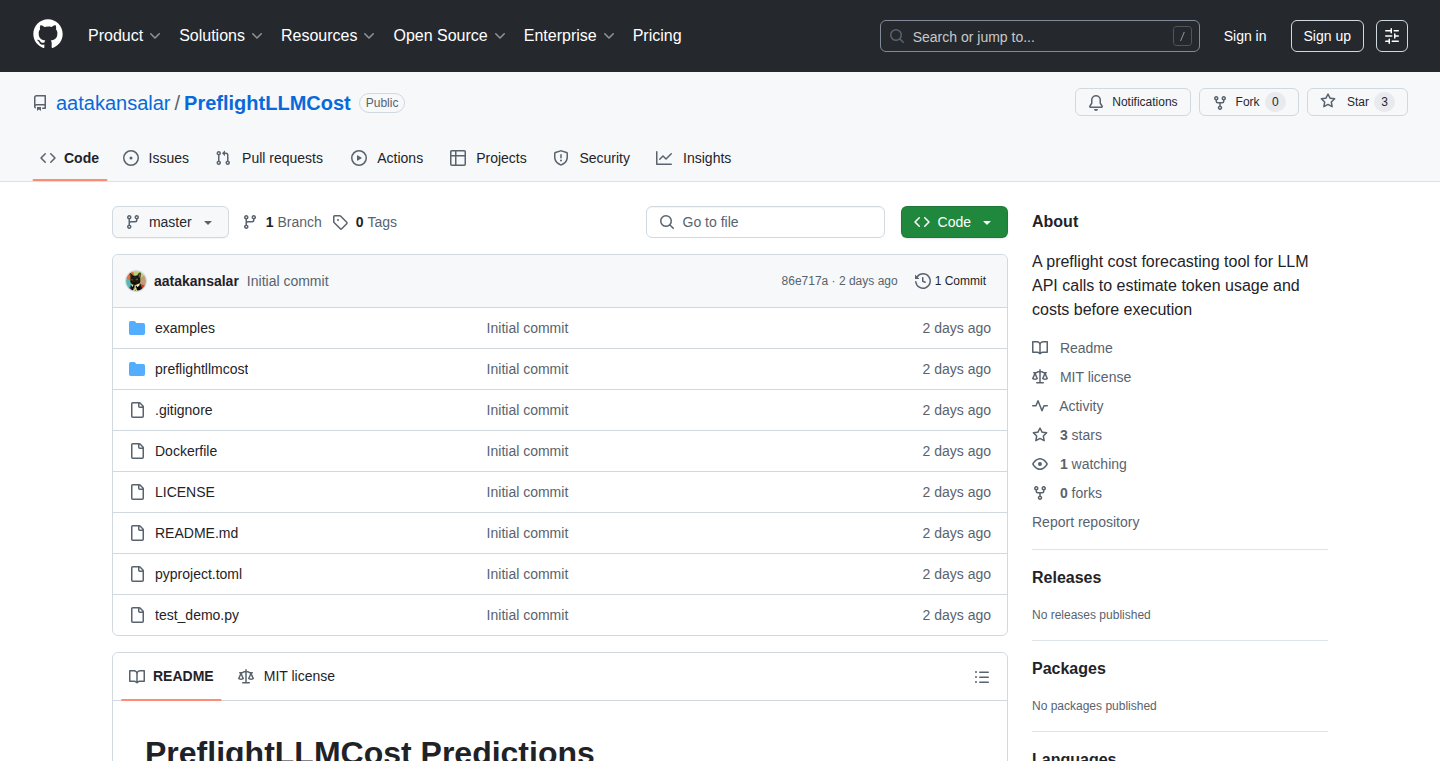Click the file icon beside .gitignore

(x=137, y=410)
